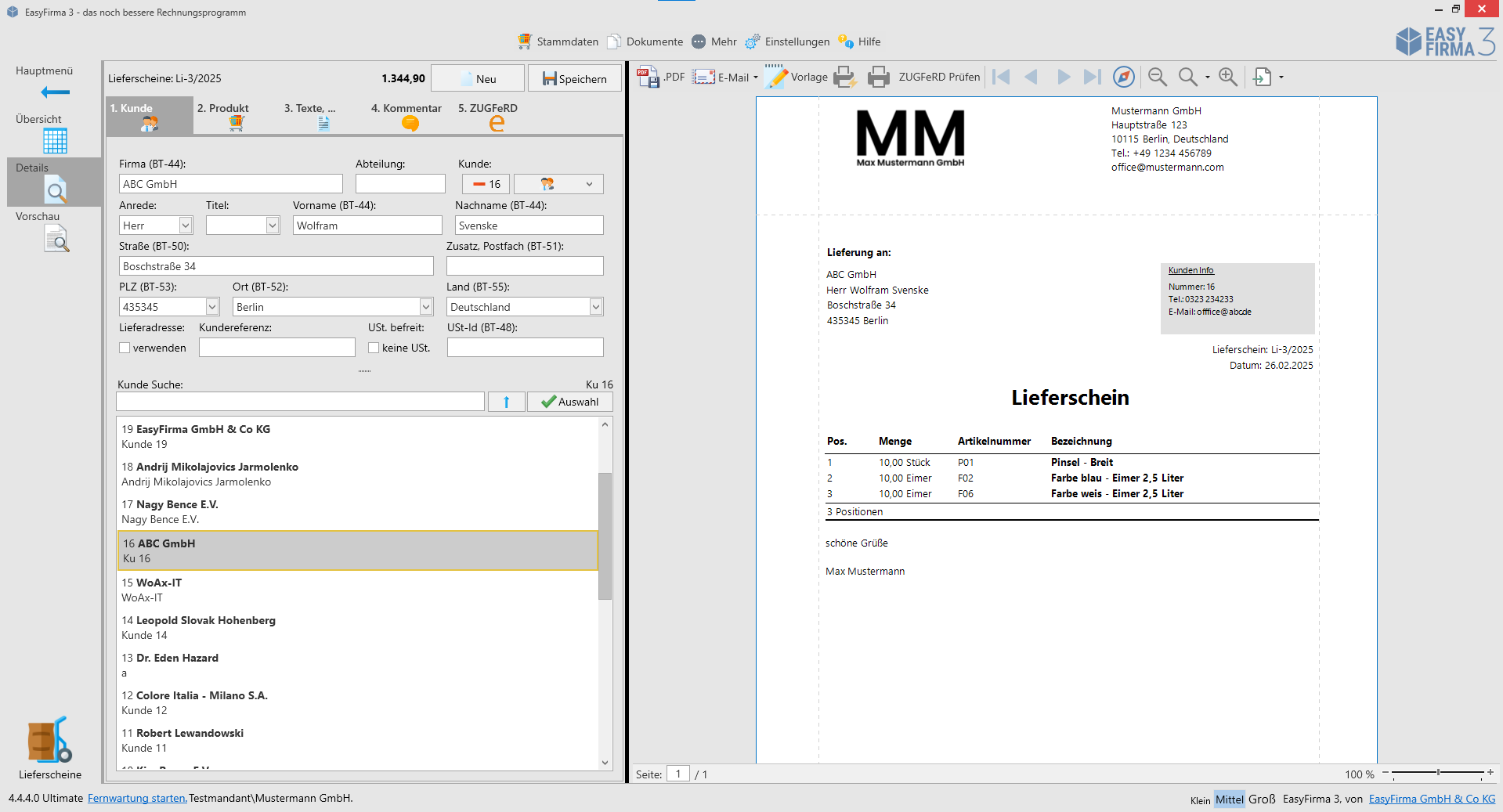Expand the PLZ dropdown

pos(212,307)
